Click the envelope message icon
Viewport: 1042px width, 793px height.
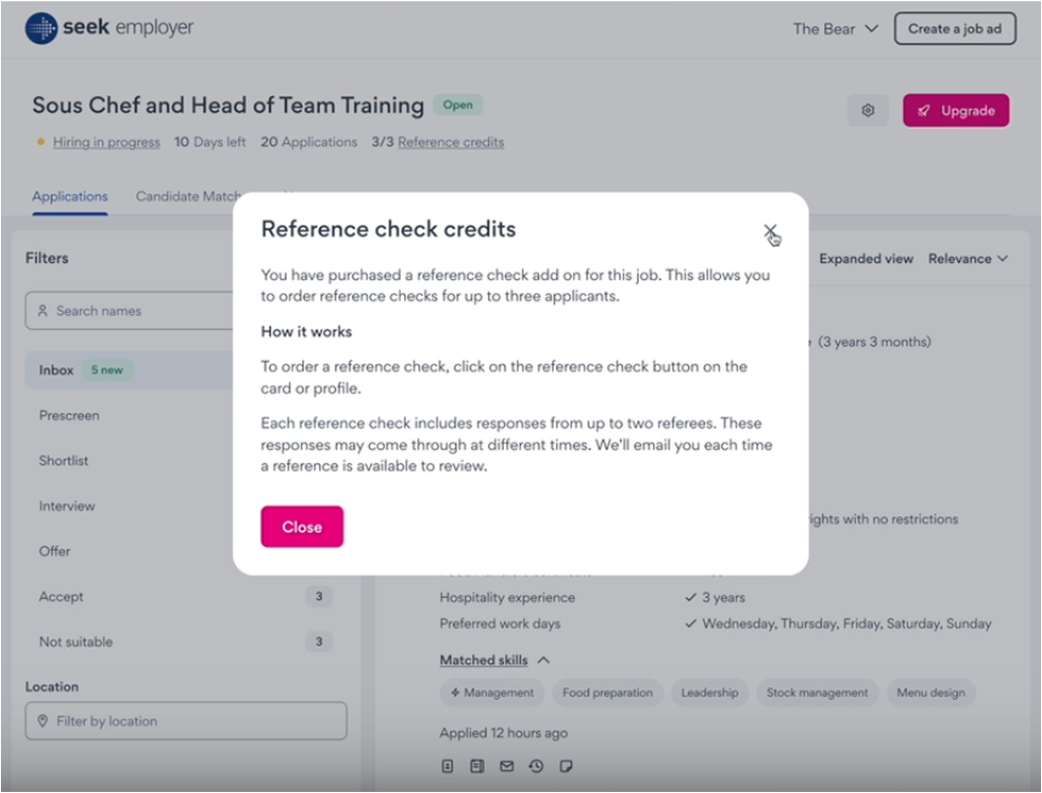tap(507, 767)
